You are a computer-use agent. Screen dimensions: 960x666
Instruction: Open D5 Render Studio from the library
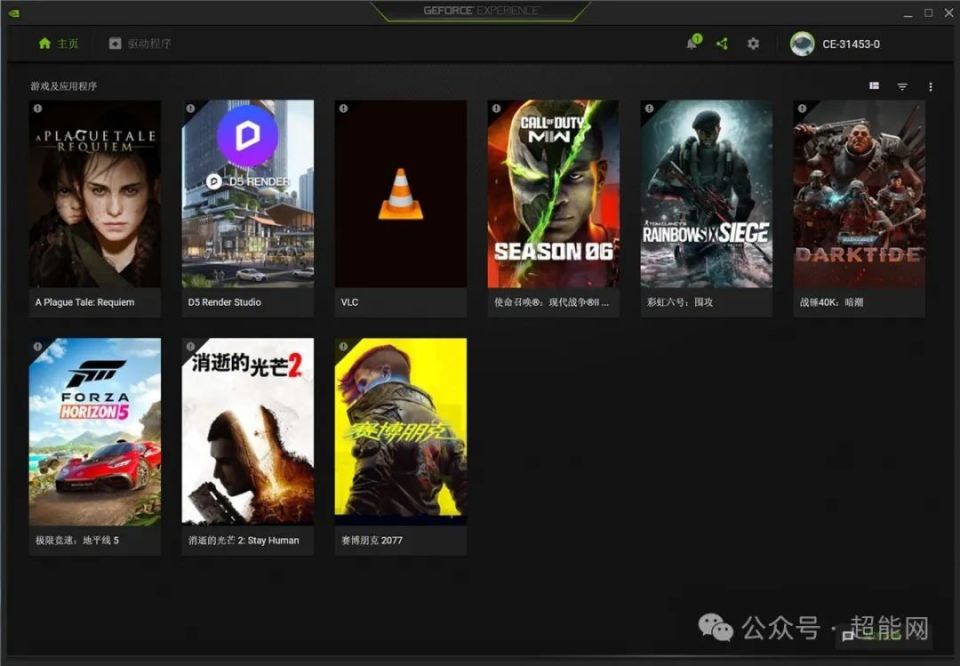[247, 195]
